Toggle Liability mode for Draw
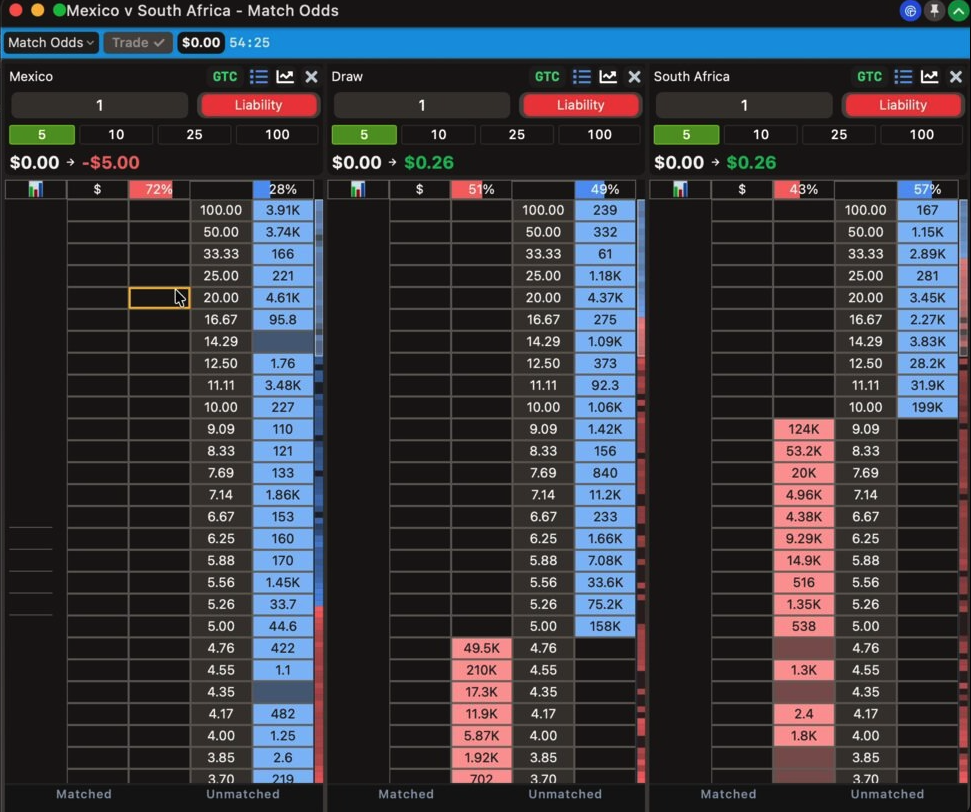 pos(580,105)
